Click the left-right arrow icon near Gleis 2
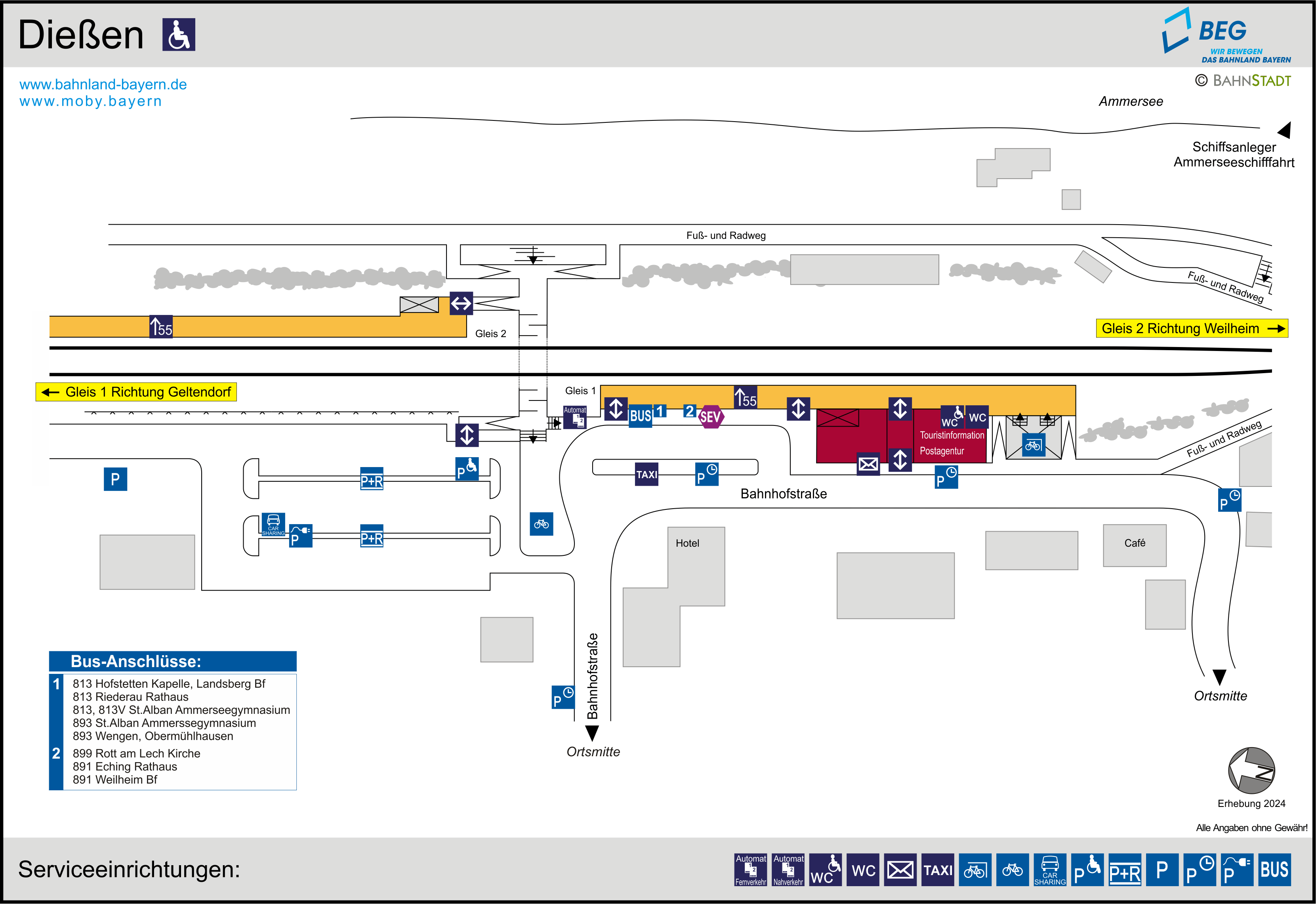Screen dimensions: 1316x904 461,303
